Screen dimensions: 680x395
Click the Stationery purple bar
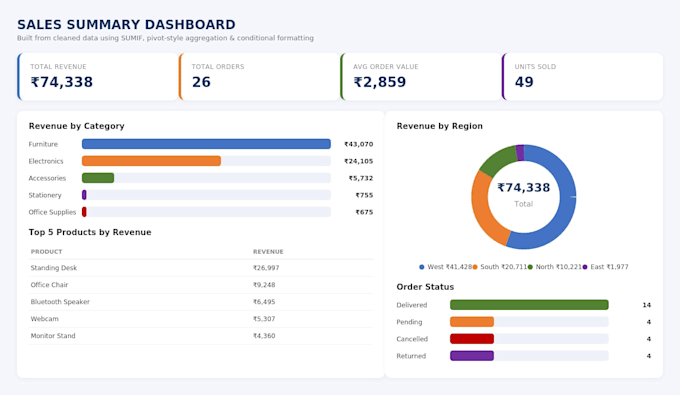(84, 195)
